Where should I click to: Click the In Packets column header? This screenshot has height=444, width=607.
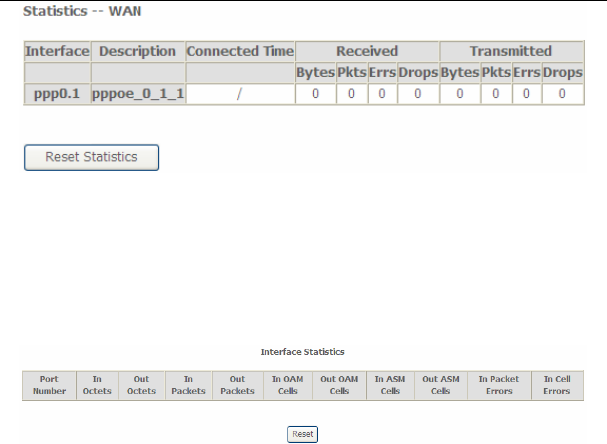click(189, 385)
